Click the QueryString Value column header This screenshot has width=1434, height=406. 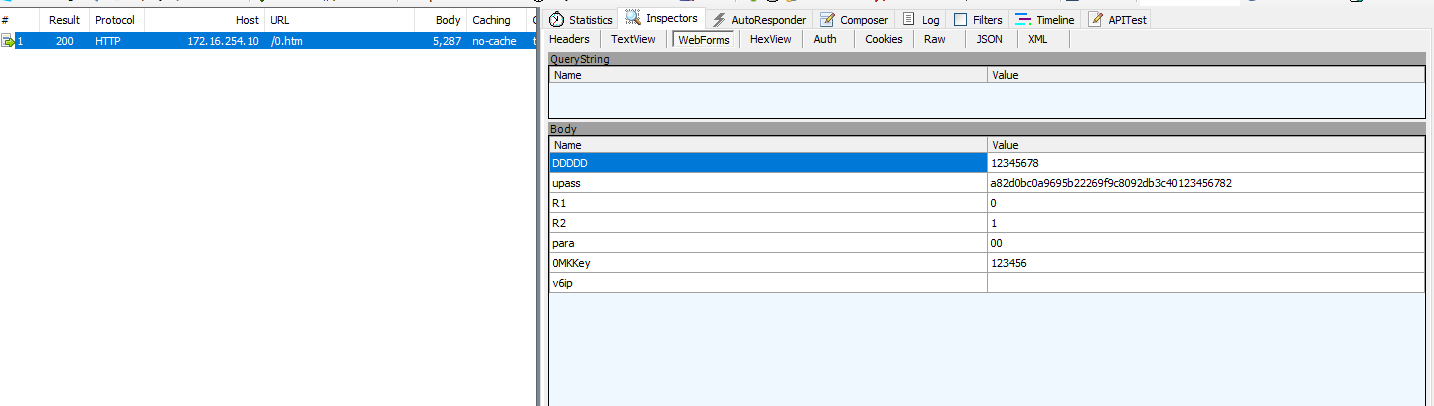click(1206, 75)
